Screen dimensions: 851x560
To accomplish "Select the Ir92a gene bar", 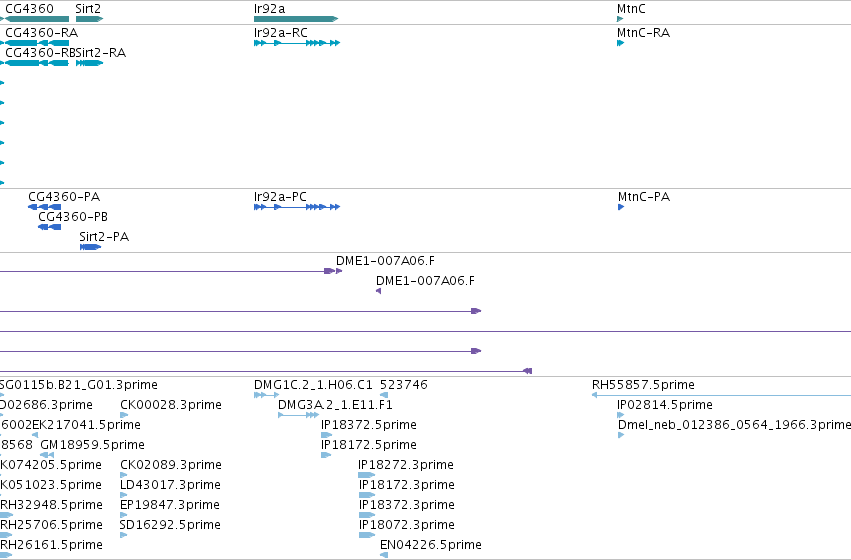I will (296, 19).
